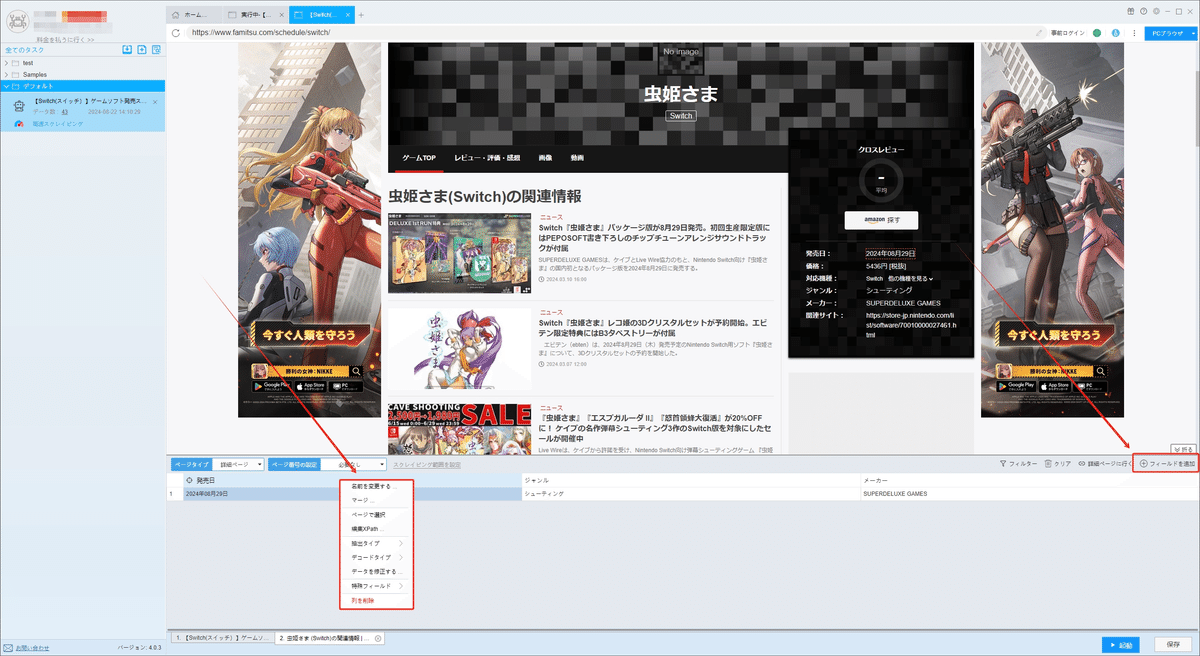Image resolution: width=1200 pixels, height=656 pixels.
Task: Click フィールドを追加 button
Action: (x=1167, y=464)
